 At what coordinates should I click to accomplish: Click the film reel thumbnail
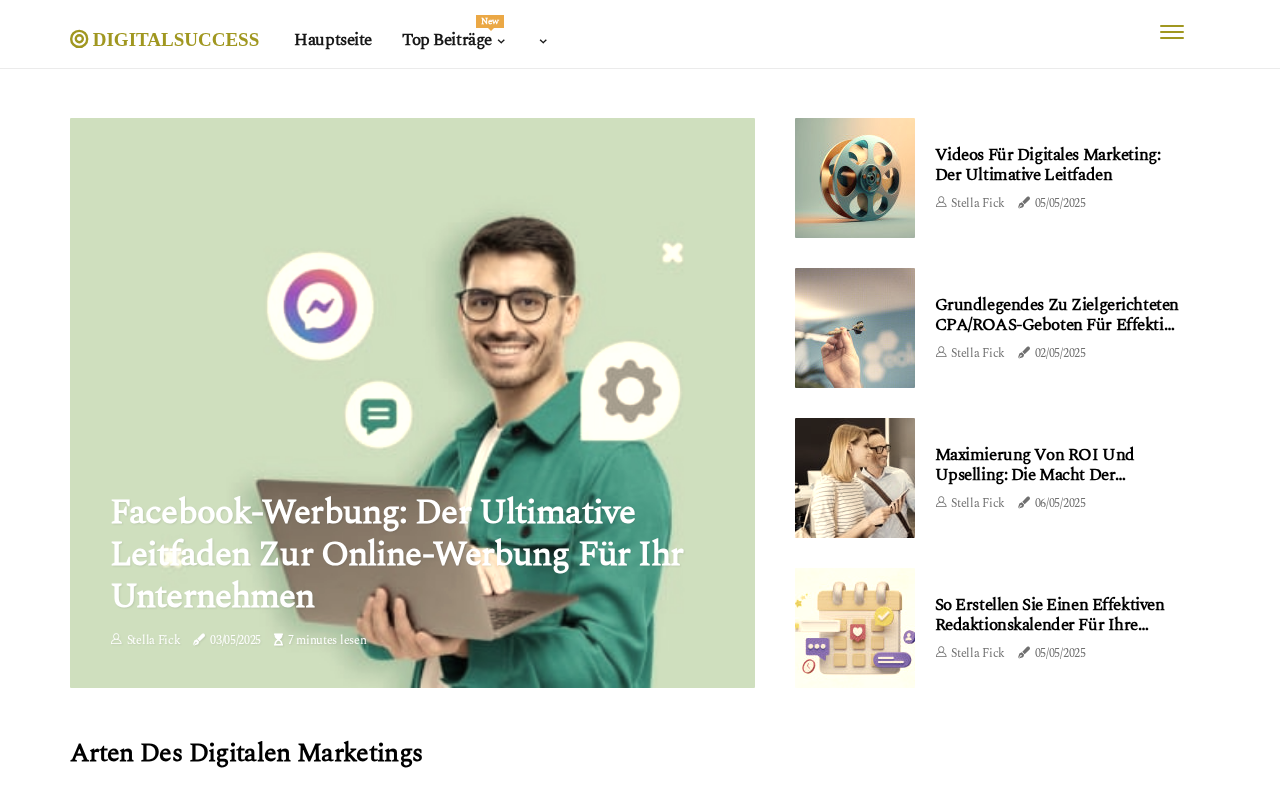[855, 178]
